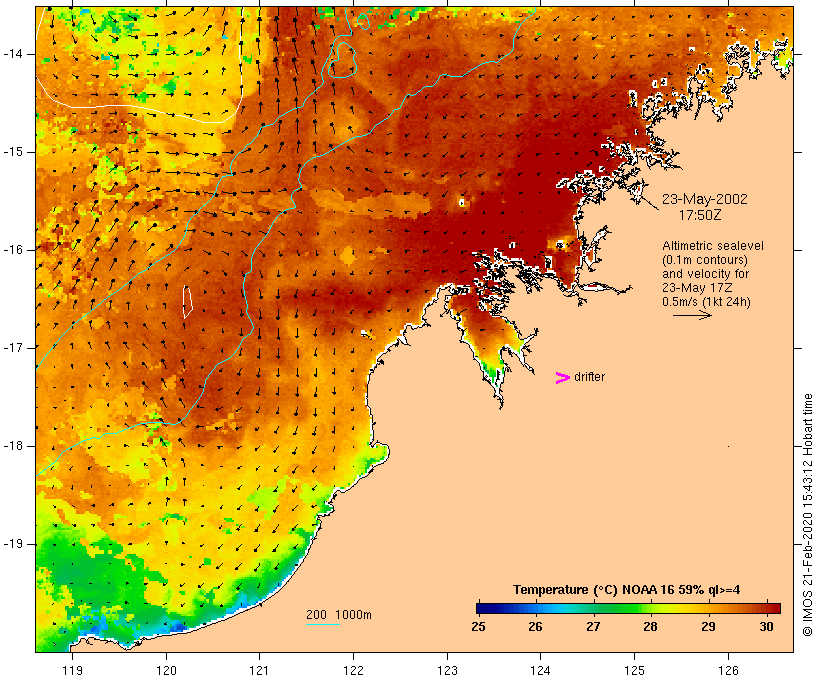Screen dimensions: 820x680
Task: Click the latitude label -19
Action: click(x=12, y=544)
